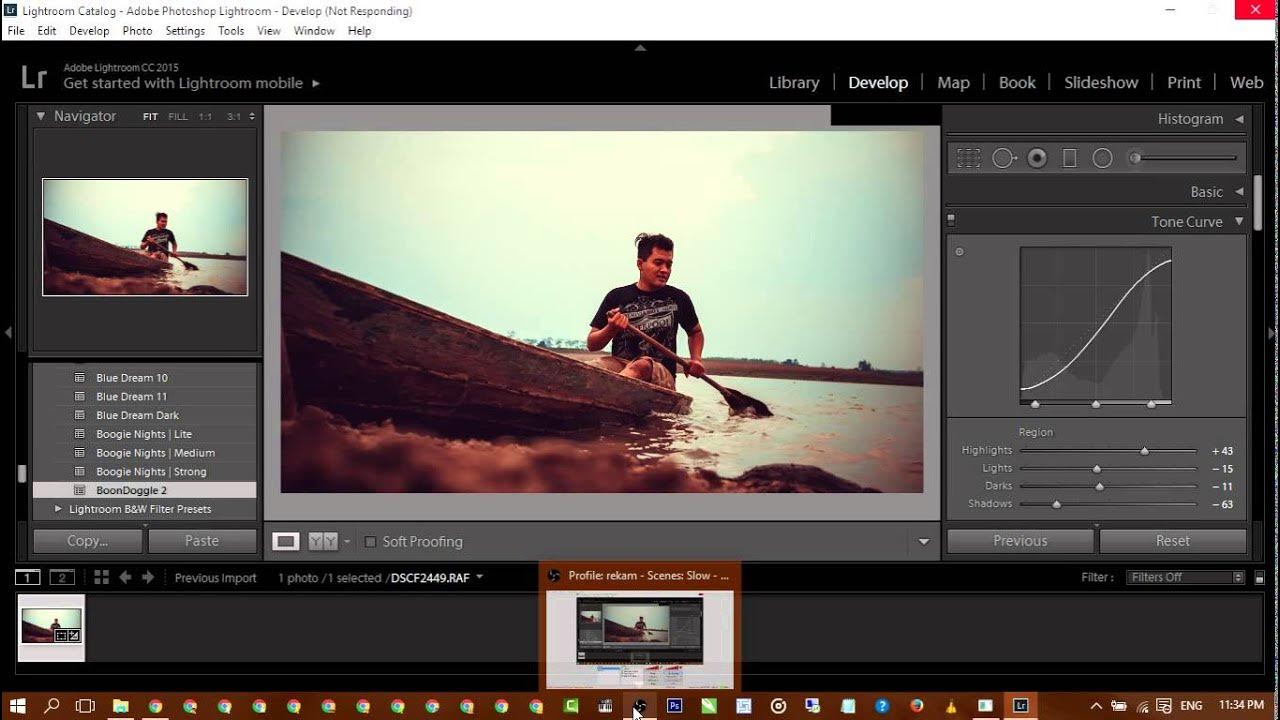Expand the Histogram panel

pos(1239,119)
